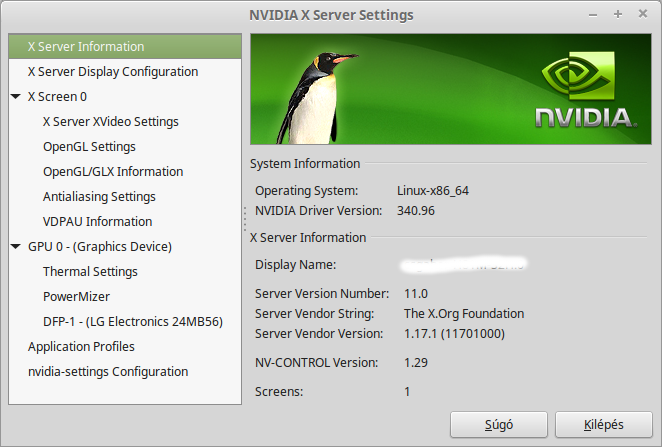
Task: Click NV-CONTROL version value 1.29
Action: coord(416,363)
